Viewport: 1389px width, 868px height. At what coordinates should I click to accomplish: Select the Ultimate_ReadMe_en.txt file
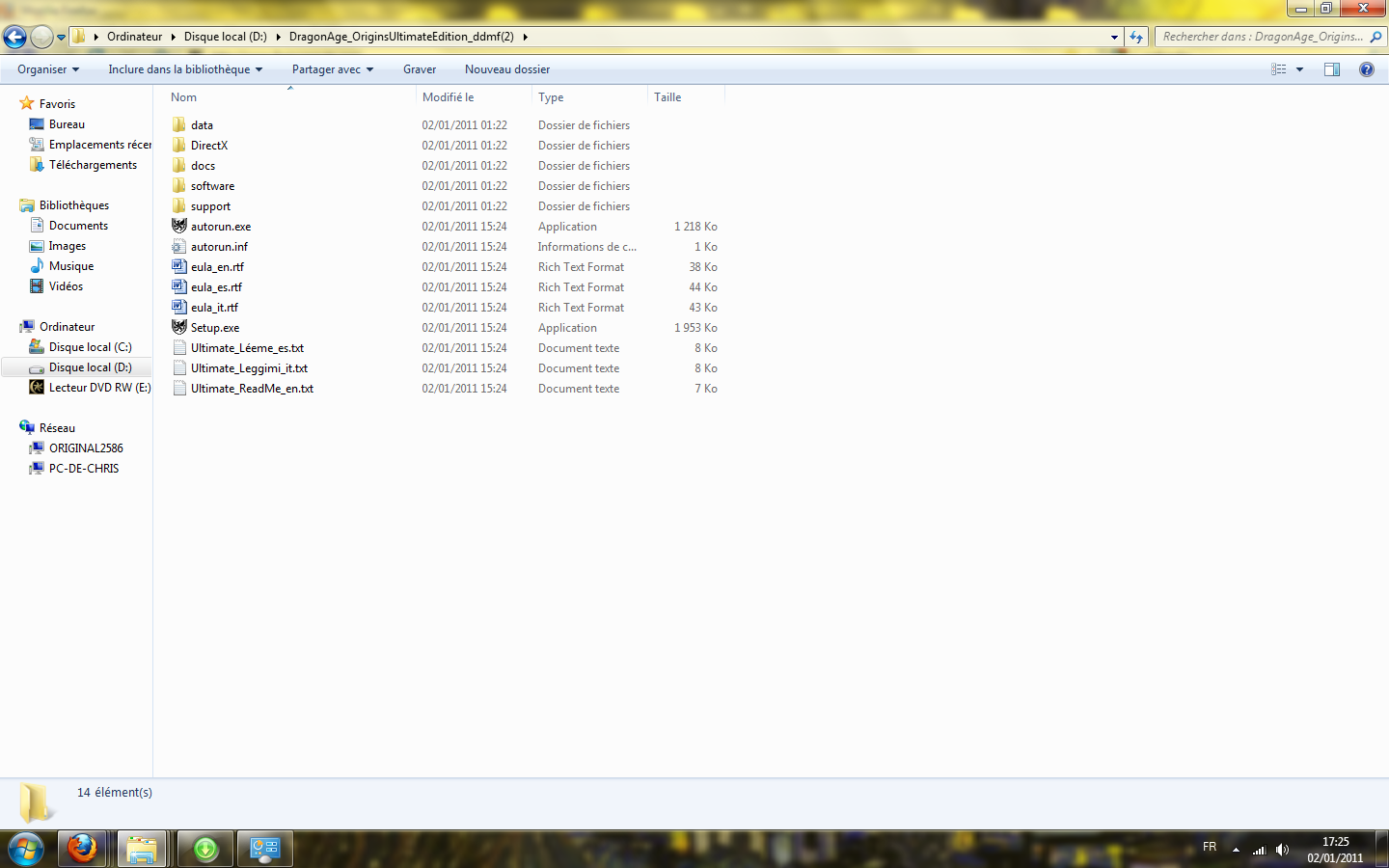[x=252, y=389]
